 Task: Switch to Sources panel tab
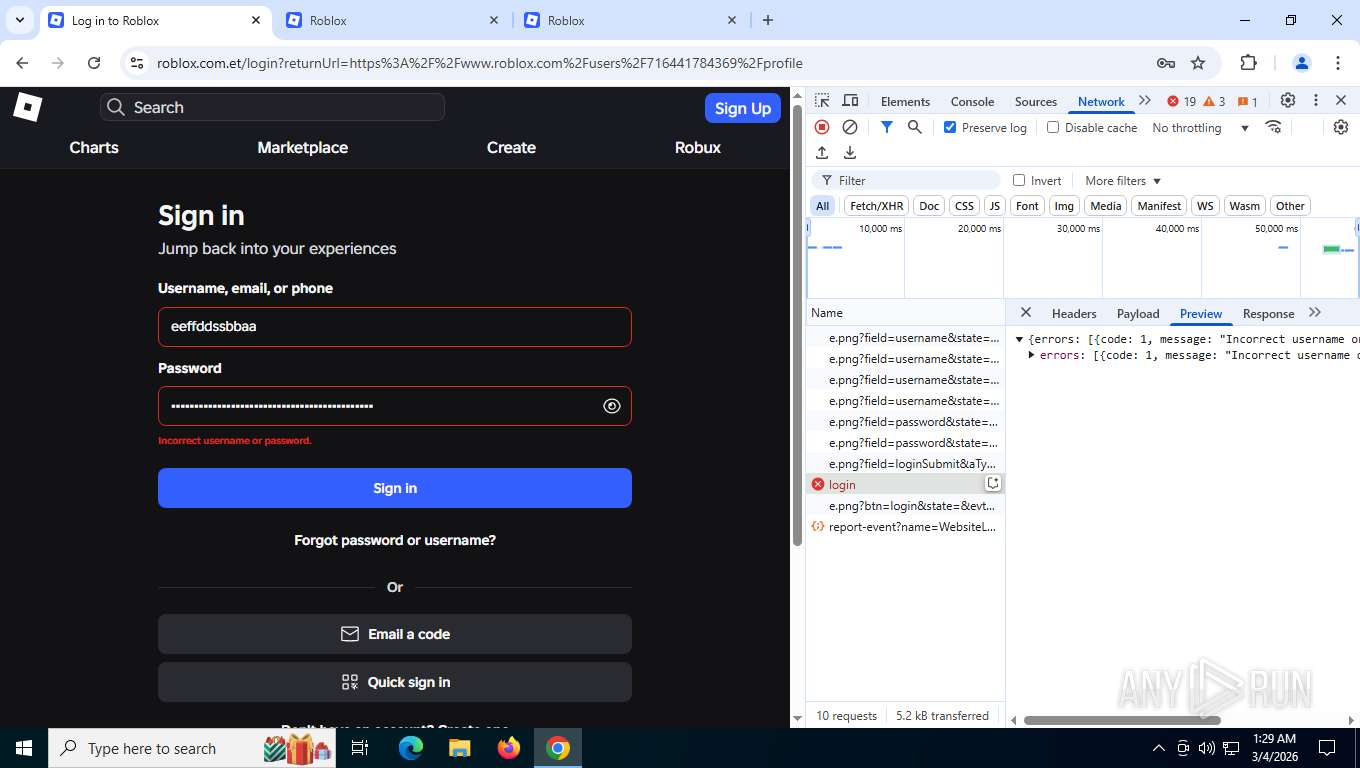point(1036,102)
